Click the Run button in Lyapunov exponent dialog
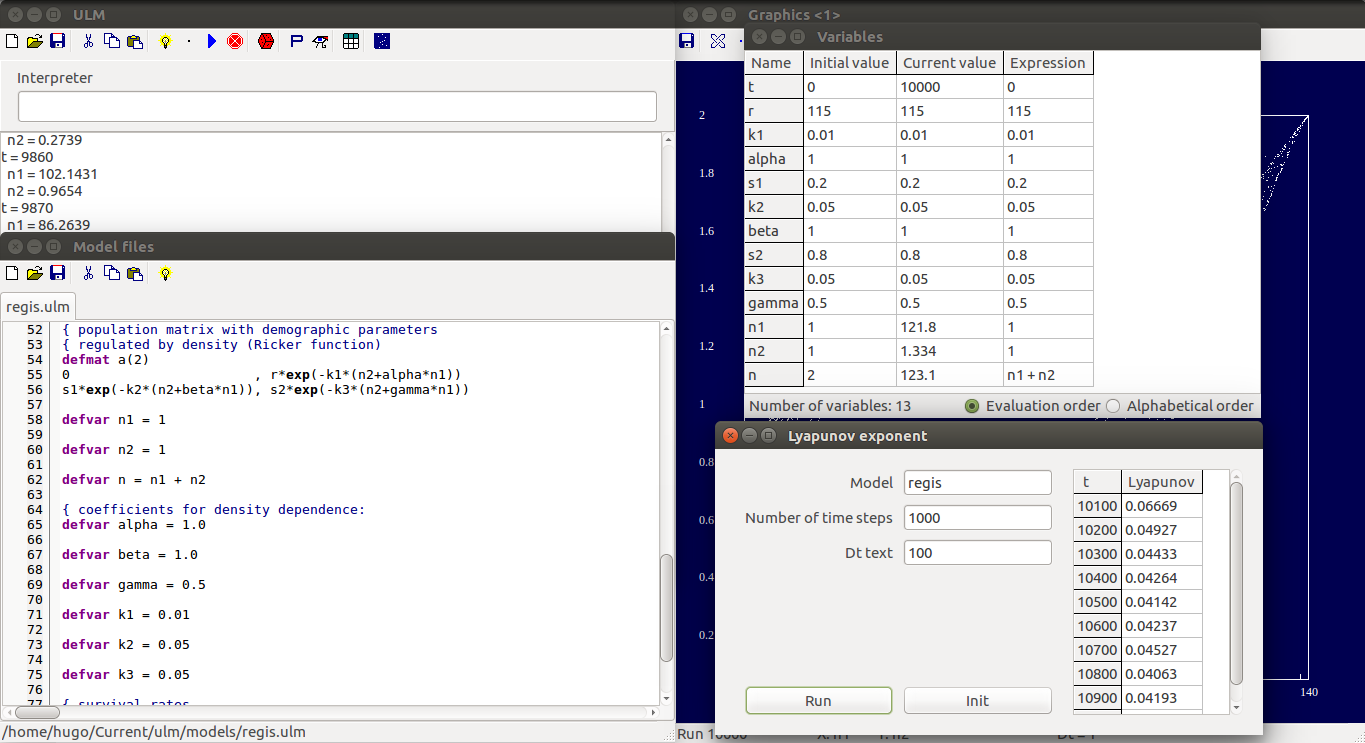 pyautogui.click(x=818, y=701)
